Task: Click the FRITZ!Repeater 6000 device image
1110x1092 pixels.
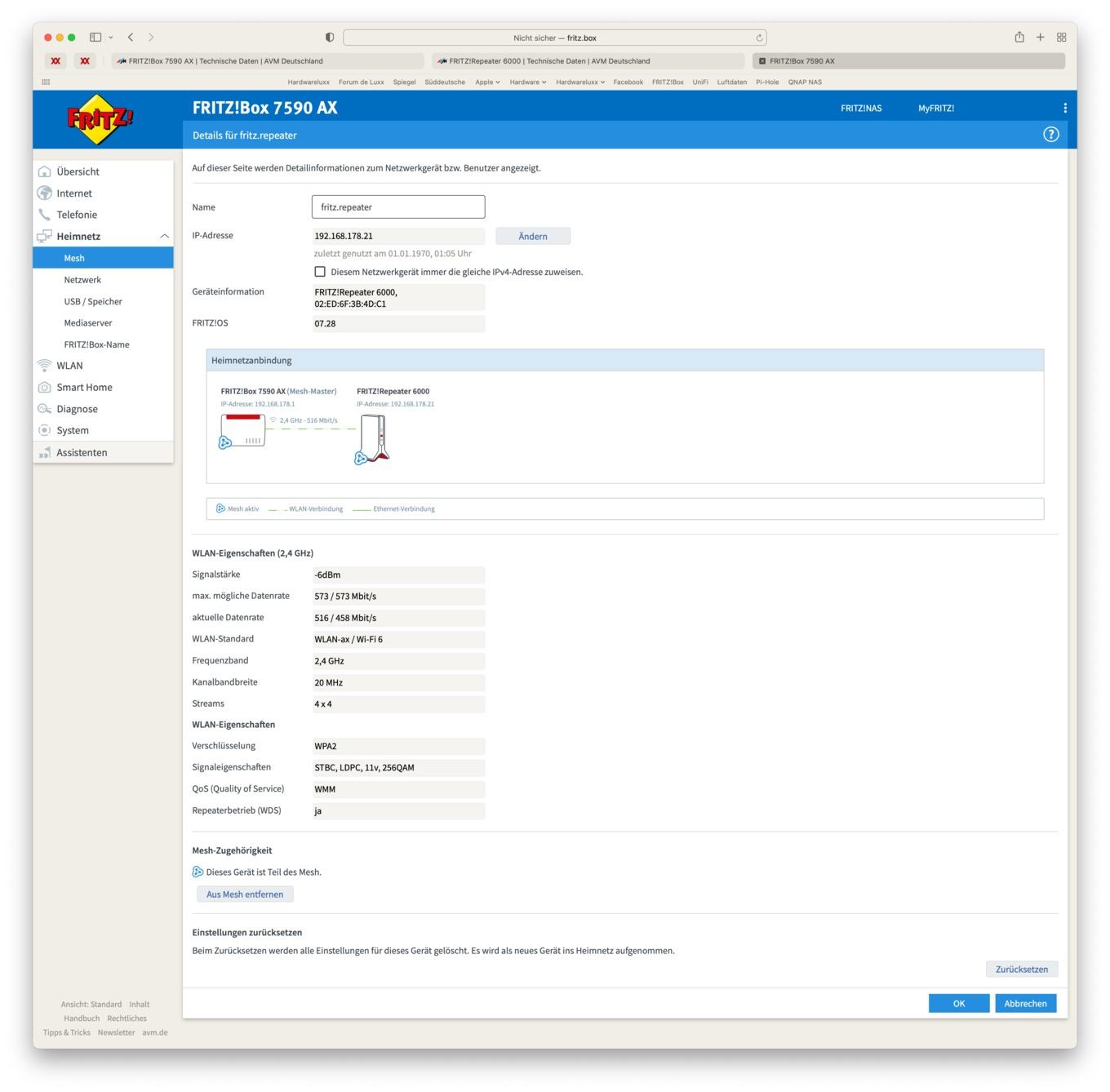Action: [373, 439]
